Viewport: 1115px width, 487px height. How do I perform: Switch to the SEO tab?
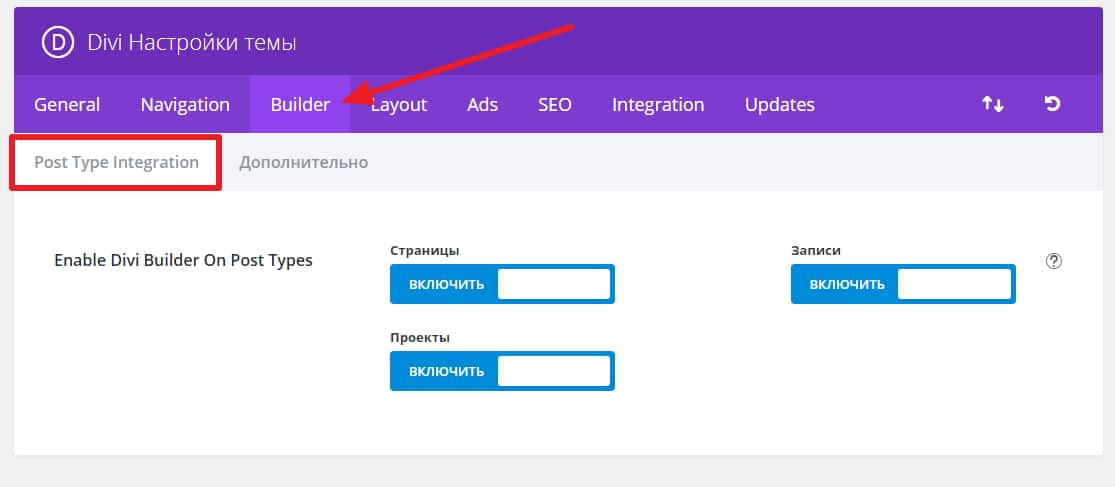(555, 104)
